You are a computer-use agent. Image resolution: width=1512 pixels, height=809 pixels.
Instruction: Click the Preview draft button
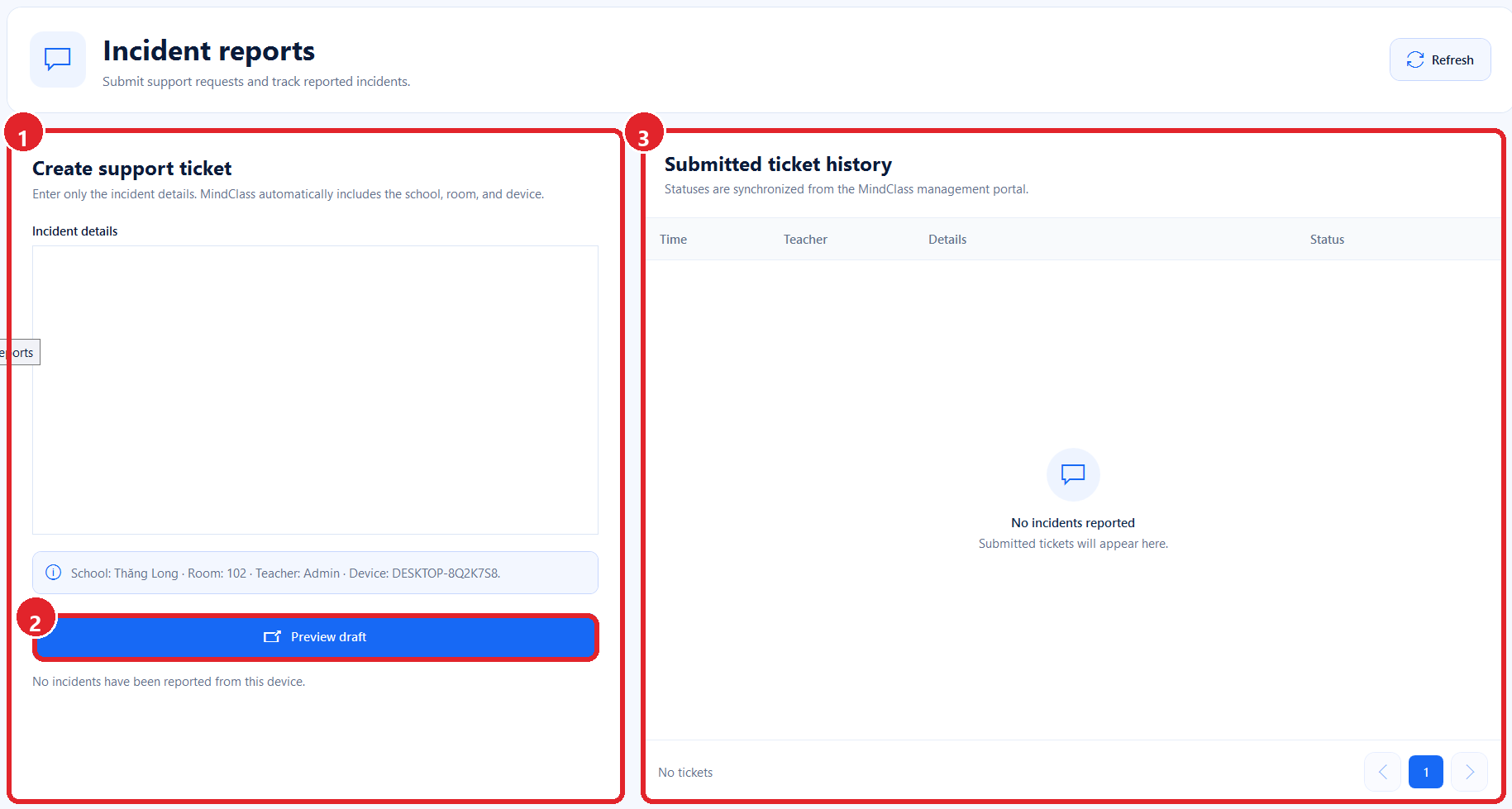tap(315, 637)
